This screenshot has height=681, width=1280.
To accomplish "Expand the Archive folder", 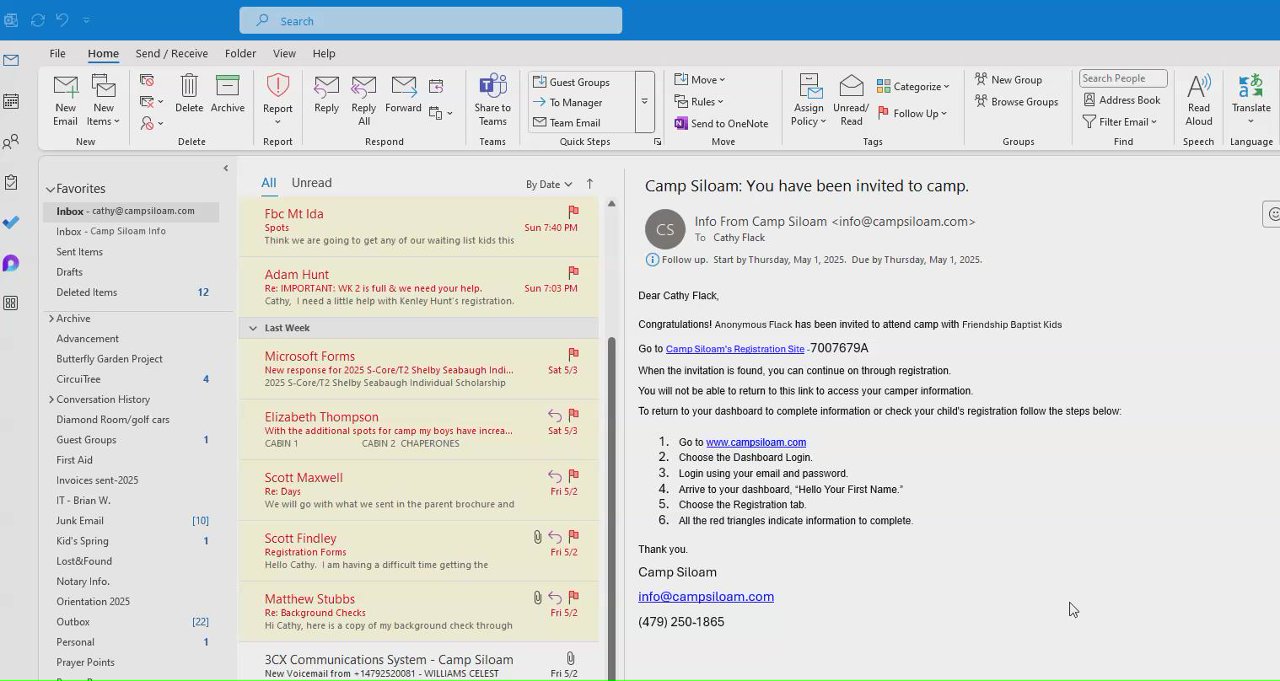I will click(51, 318).
